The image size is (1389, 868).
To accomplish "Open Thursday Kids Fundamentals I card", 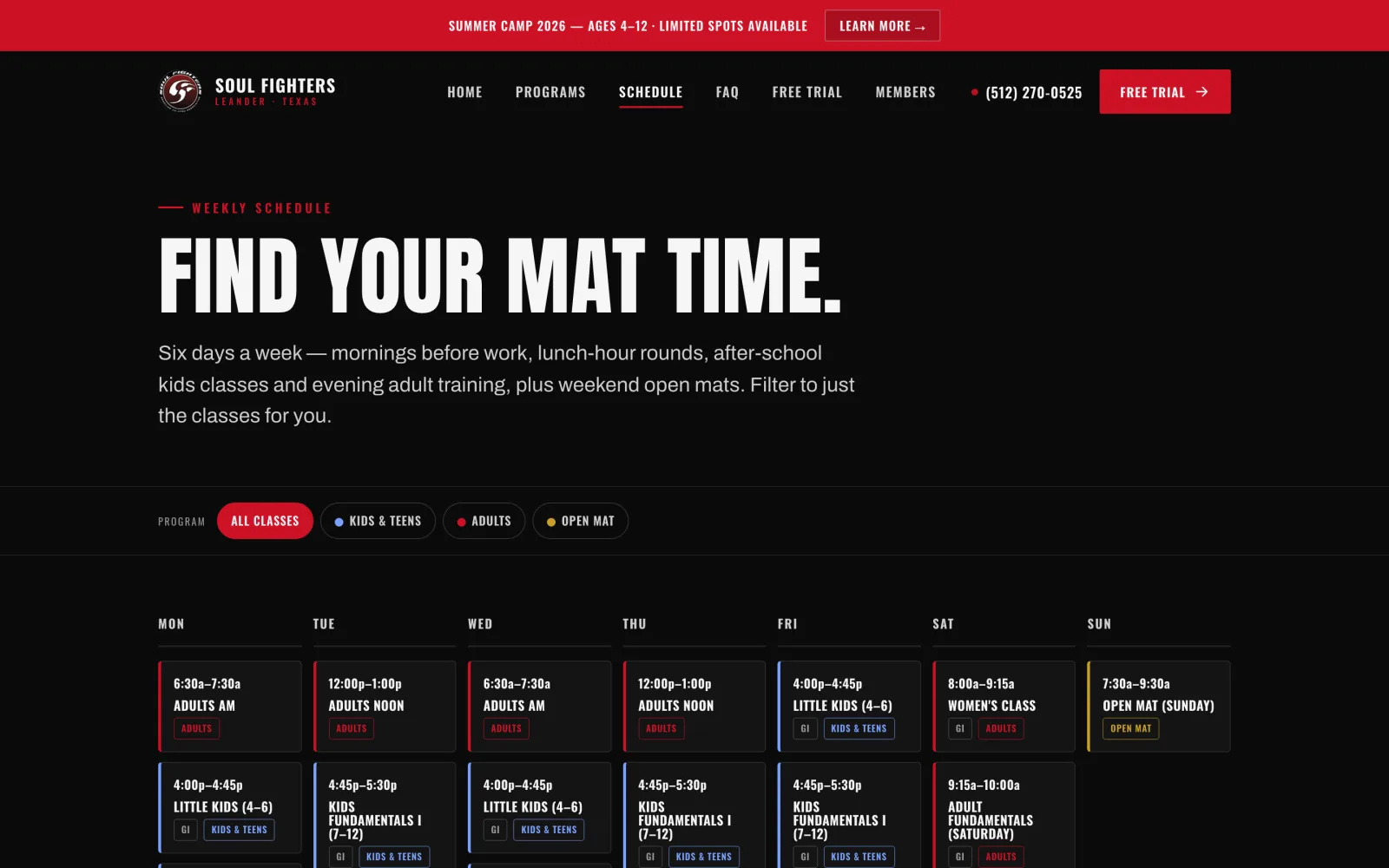I will click(694, 815).
